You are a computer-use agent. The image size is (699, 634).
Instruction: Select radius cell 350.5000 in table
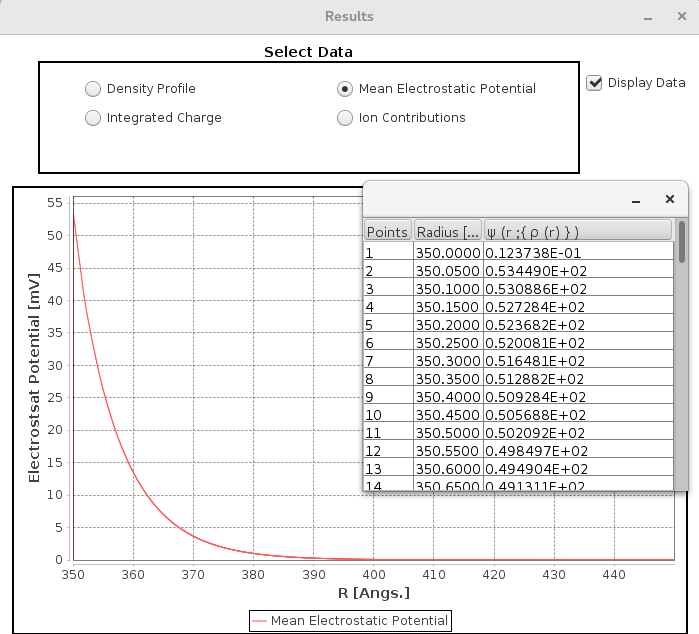click(x=448, y=432)
